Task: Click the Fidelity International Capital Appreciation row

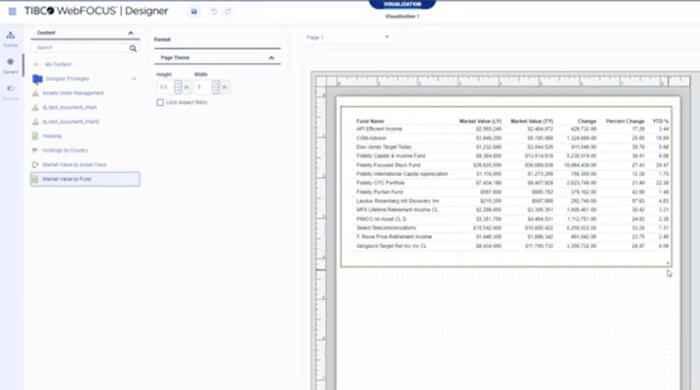Action: point(512,174)
